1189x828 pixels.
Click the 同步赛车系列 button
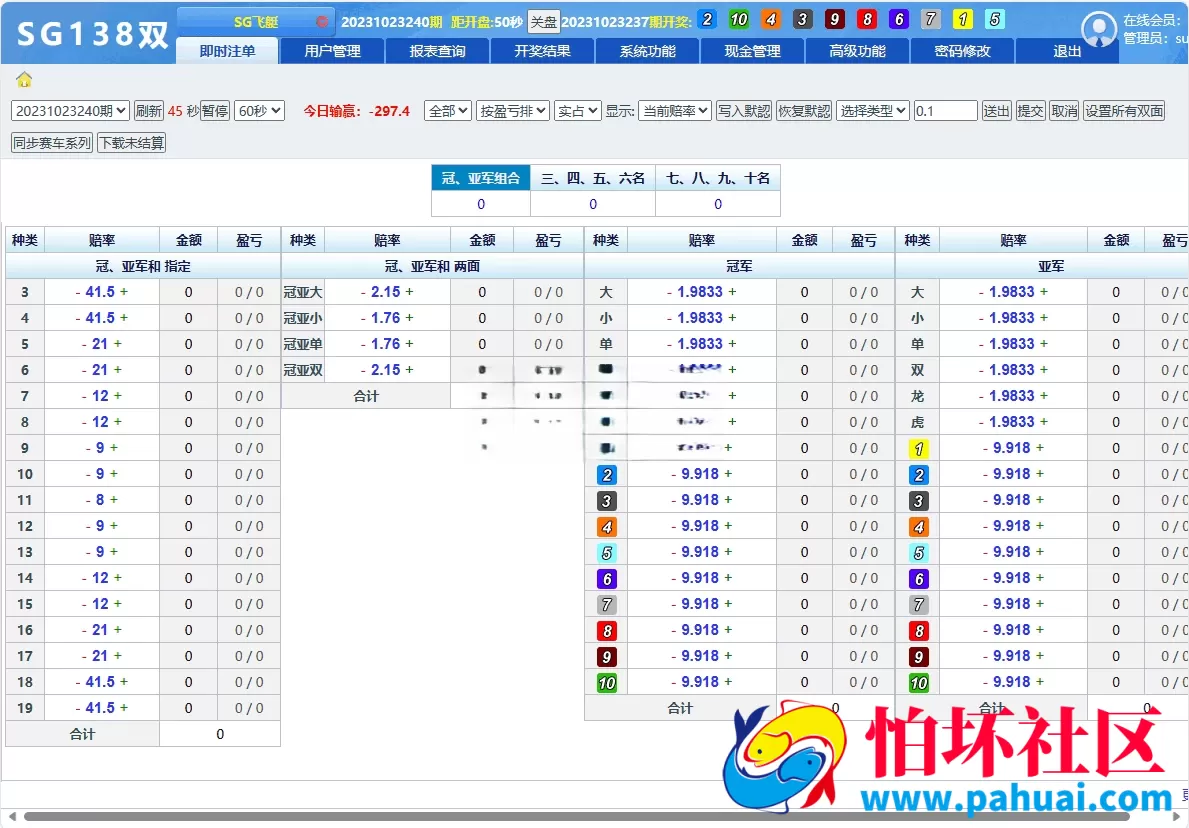pyautogui.click(x=52, y=143)
